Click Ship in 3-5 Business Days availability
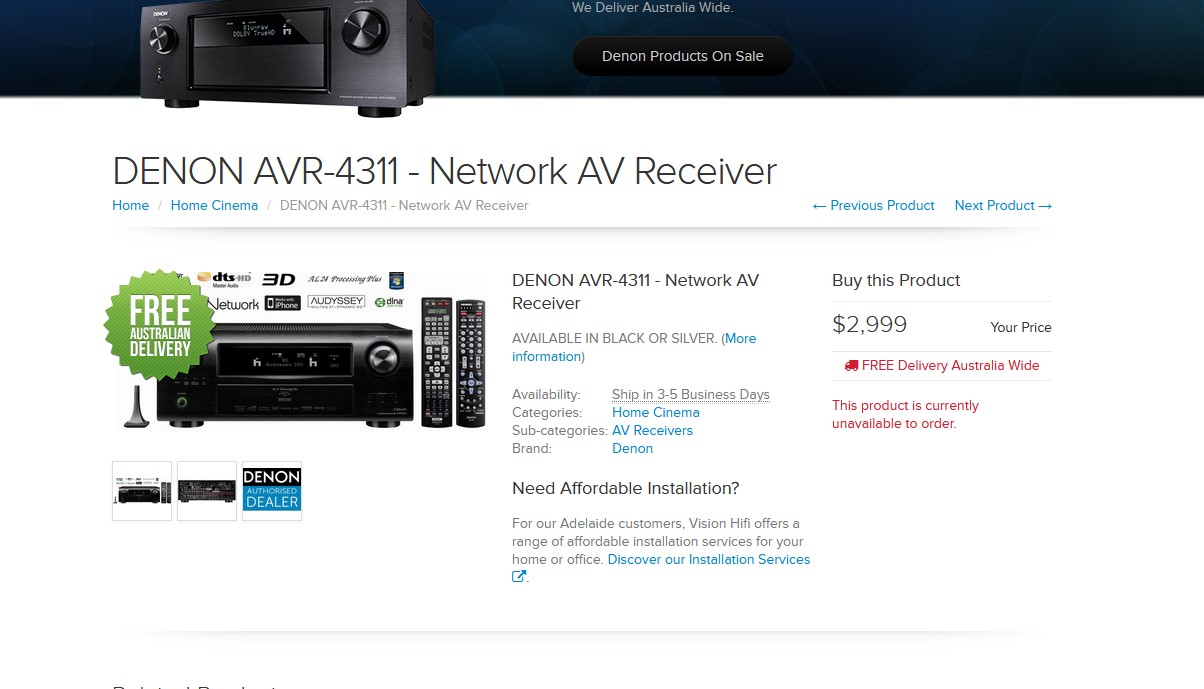The height and width of the screenshot is (689, 1204). click(691, 394)
